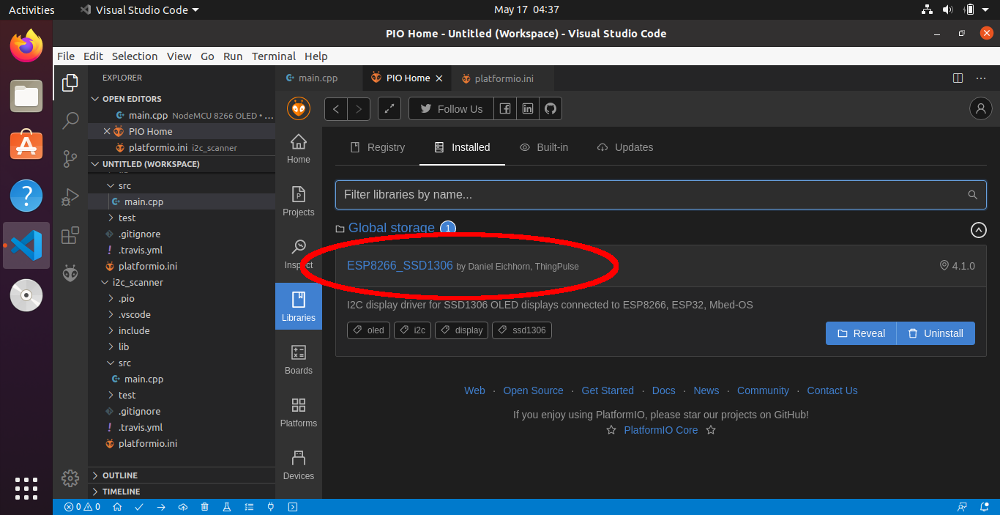Click the split editor icon
The image size is (1000, 515).
pyautogui.click(x=957, y=78)
